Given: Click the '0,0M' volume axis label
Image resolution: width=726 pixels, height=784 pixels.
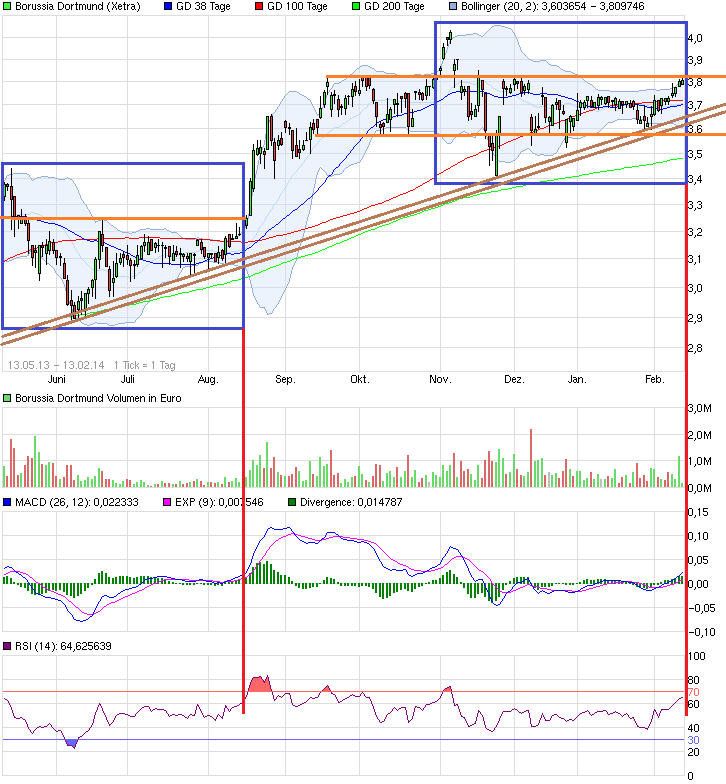Looking at the screenshot, I should pyautogui.click(x=700, y=488).
